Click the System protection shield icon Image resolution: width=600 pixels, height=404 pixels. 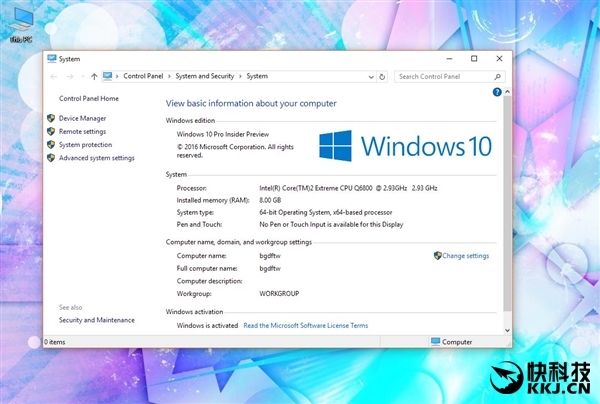[x=51, y=144]
